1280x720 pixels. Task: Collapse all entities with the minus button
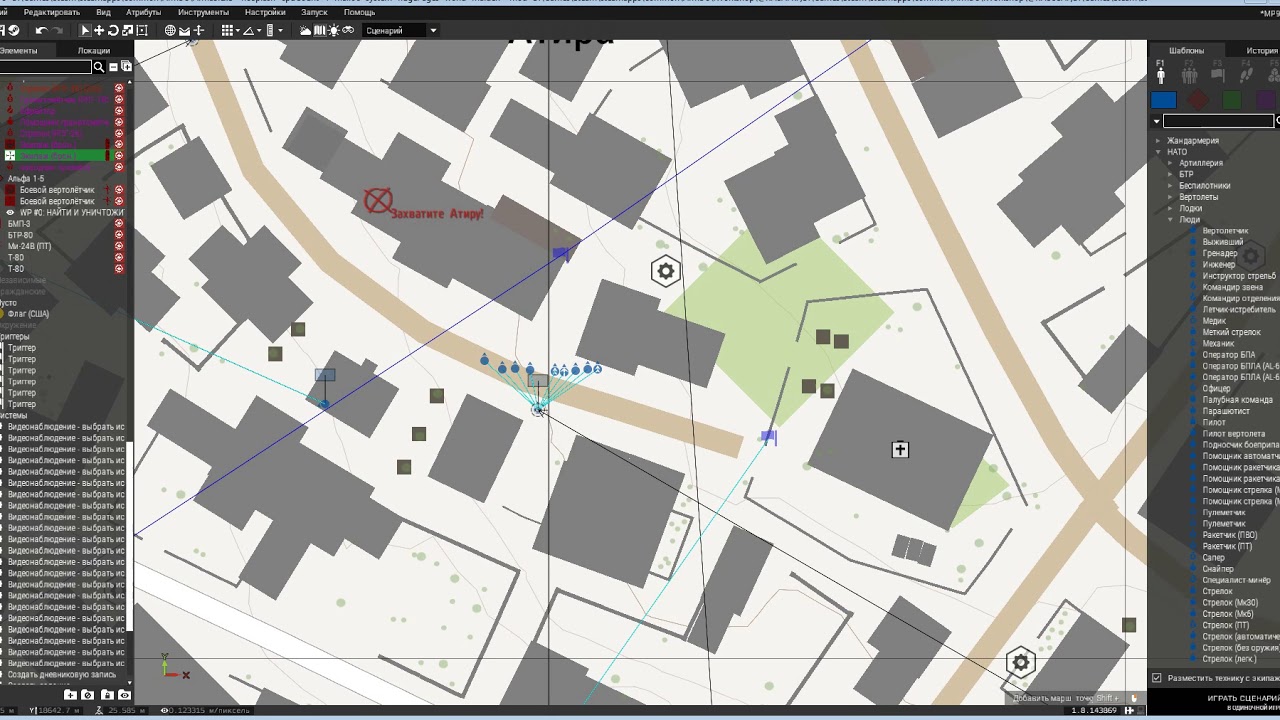click(x=113, y=67)
